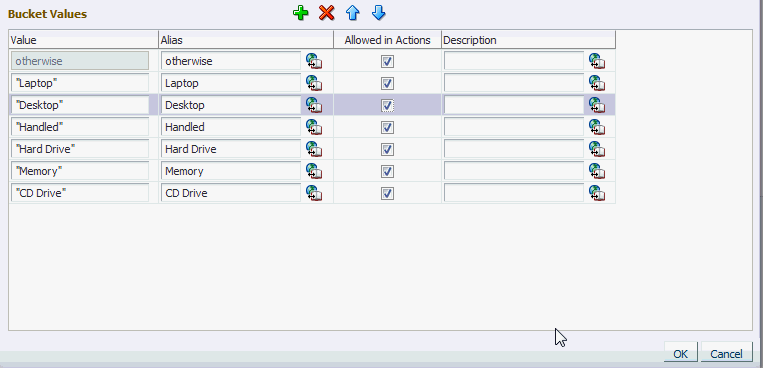Edit the Desktop alias field

[231, 105]
